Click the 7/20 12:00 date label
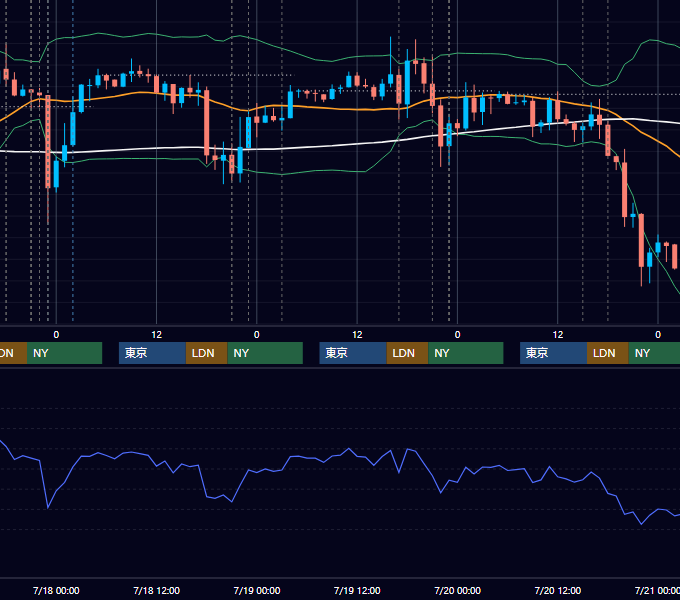 point(558,590)
